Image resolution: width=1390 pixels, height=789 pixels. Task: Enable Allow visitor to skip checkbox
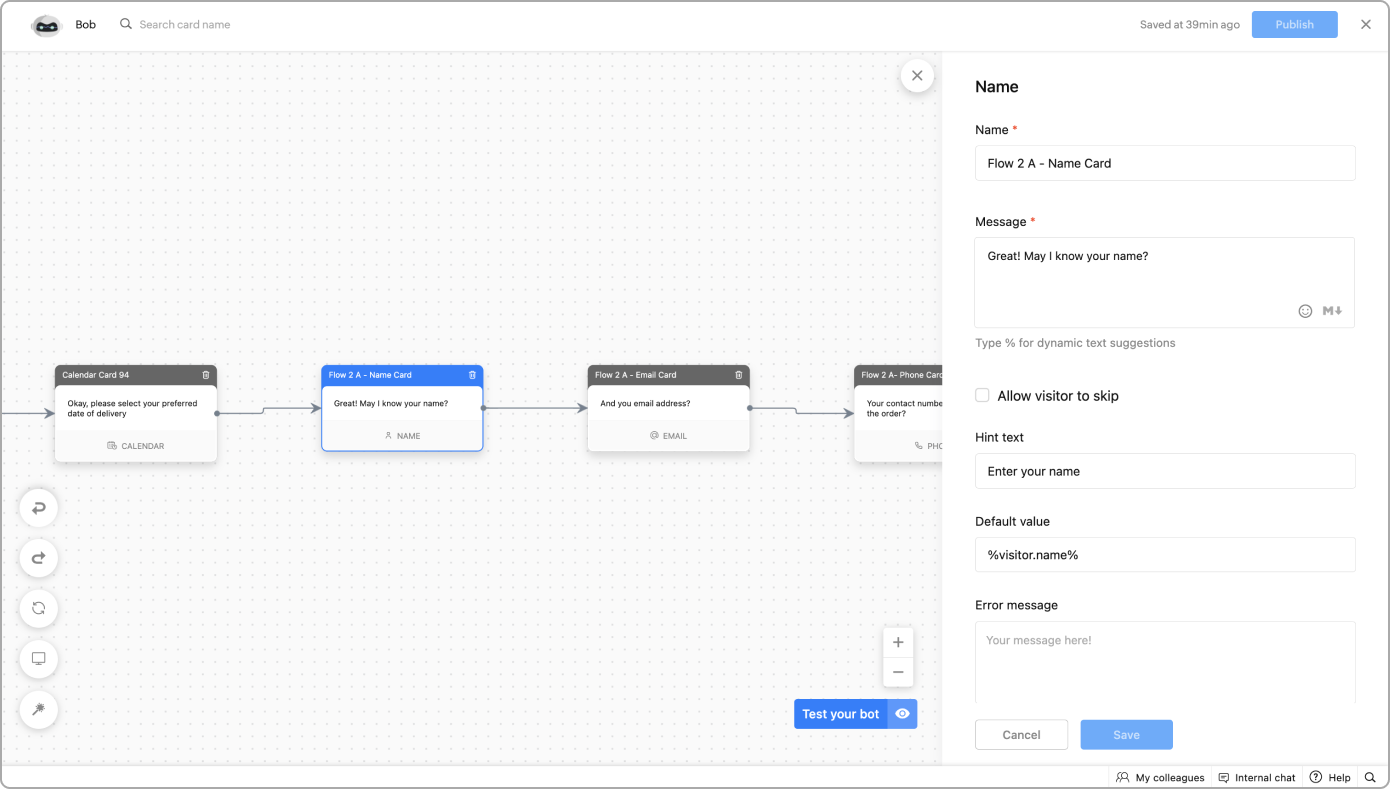coord(982,396)
